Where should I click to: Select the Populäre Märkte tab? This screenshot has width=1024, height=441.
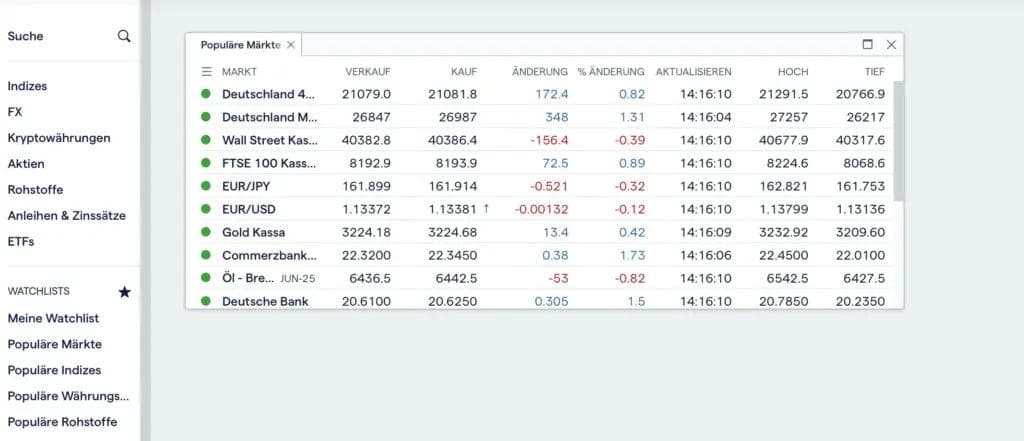pyautogui.click(x=240, y=45)
